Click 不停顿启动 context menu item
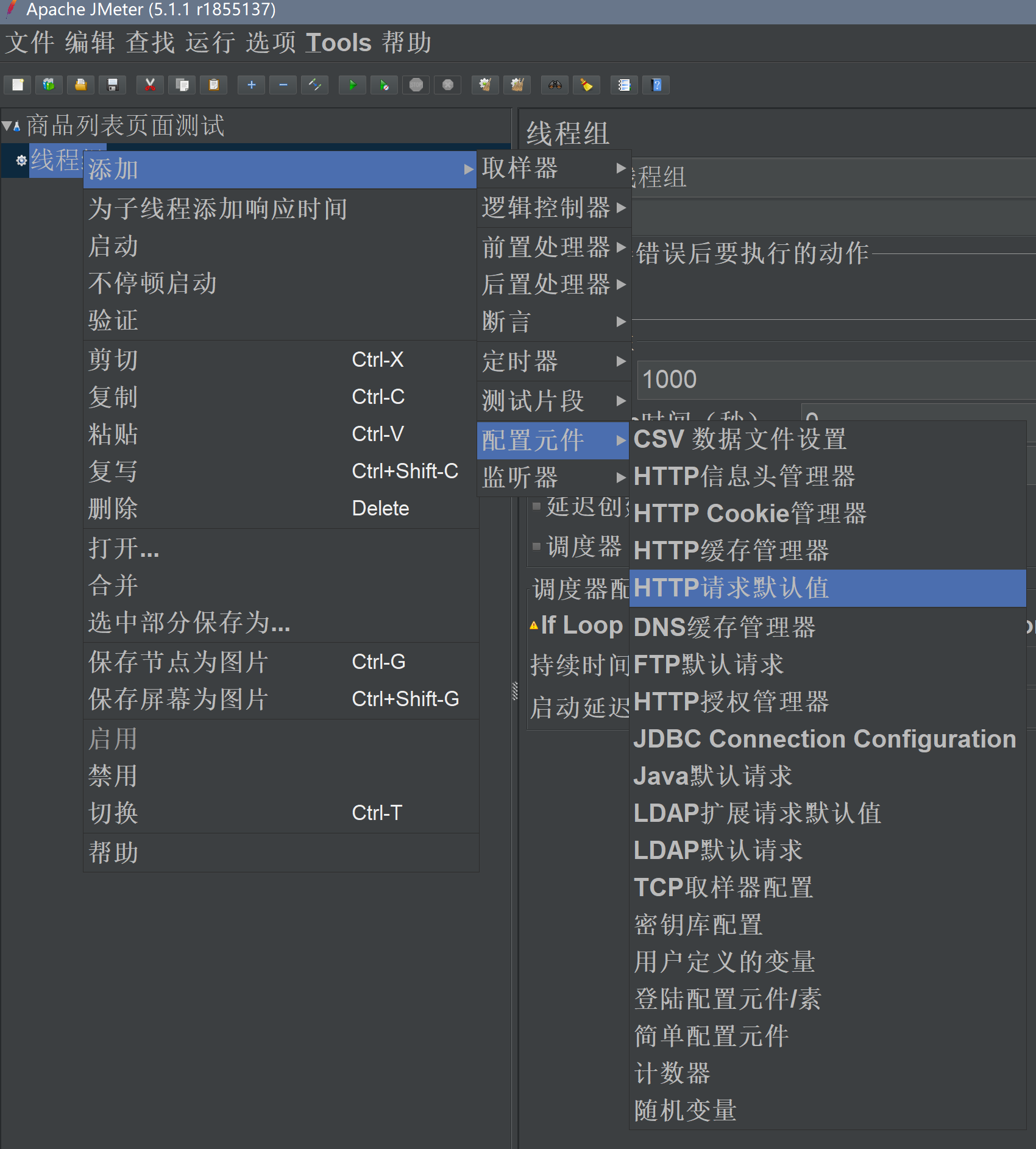The image size is (1036, 1149). click(280, 283)
